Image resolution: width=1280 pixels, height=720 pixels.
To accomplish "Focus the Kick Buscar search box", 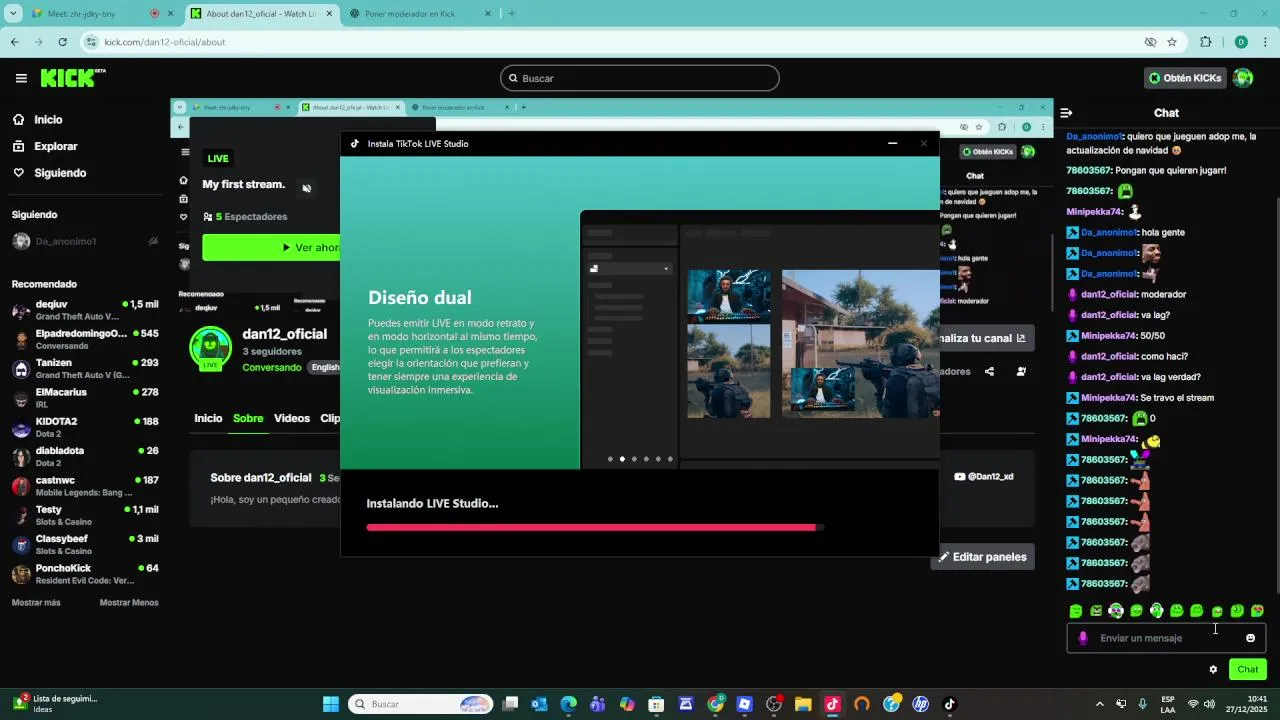I will (x=640, y=78).
